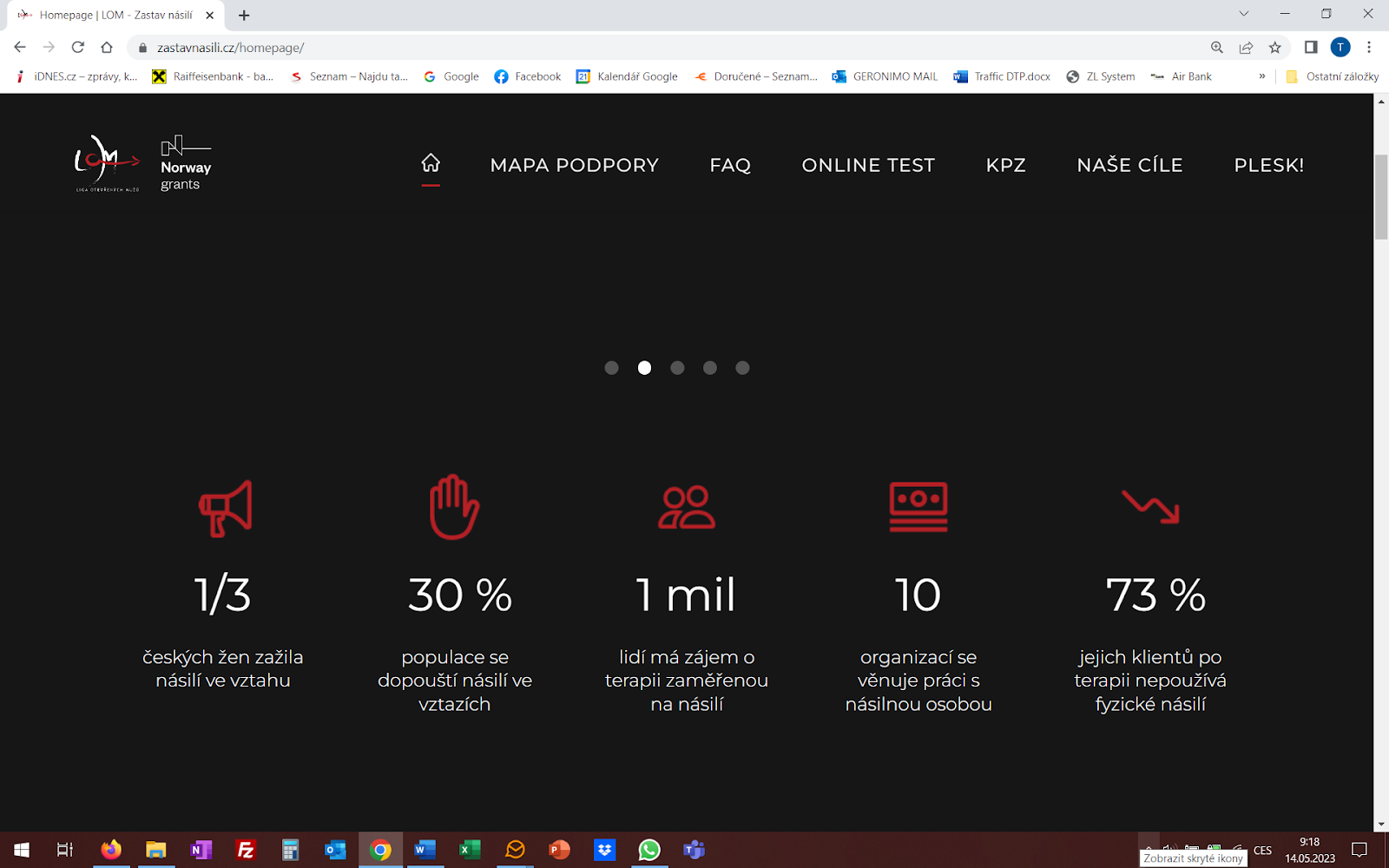
Task: Toggle the reading list side panel
Action: click(1312, 48)
